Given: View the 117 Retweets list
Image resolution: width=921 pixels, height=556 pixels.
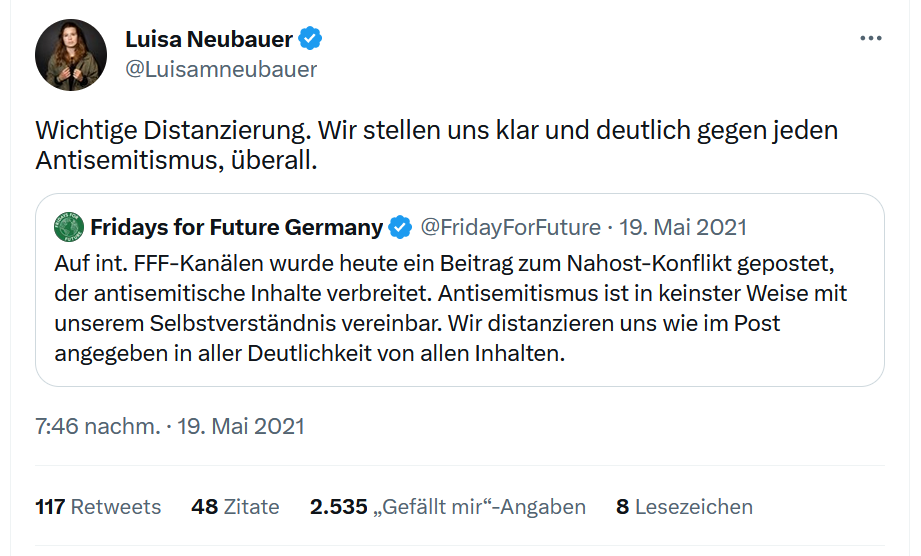Looking at the screenshot, I should pyautogui.click(x=98, y=507).
